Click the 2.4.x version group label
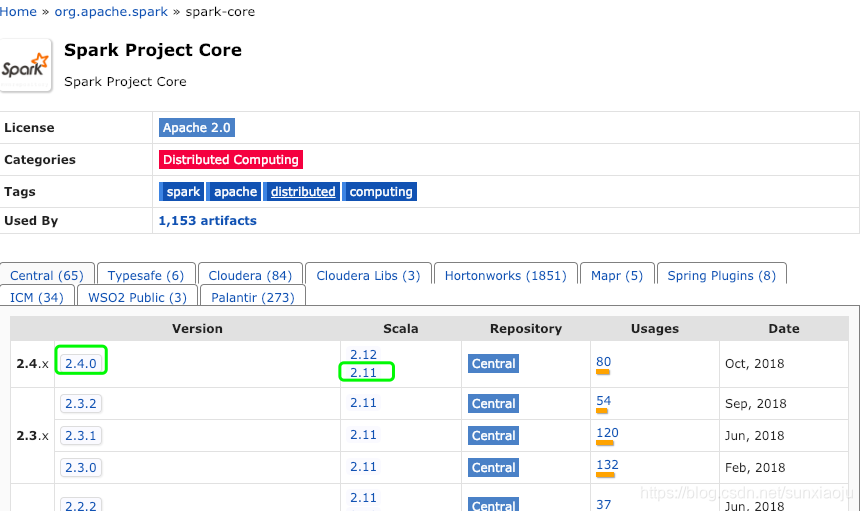Screen dimensions: 862x511 [x=32, y=364]
